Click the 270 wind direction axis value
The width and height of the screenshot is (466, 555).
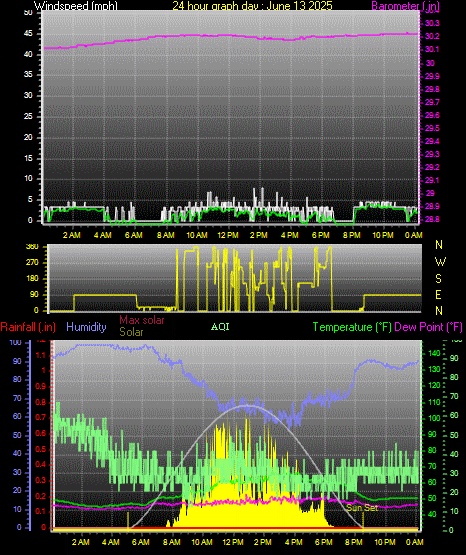coord(32,263)
